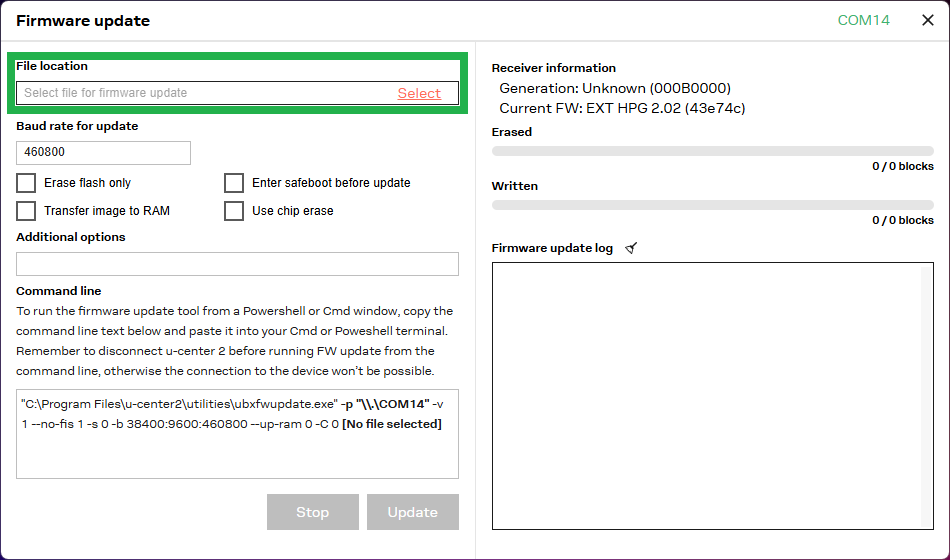
Task: Click the Firmware update log heading
Action: click(552, 248)
